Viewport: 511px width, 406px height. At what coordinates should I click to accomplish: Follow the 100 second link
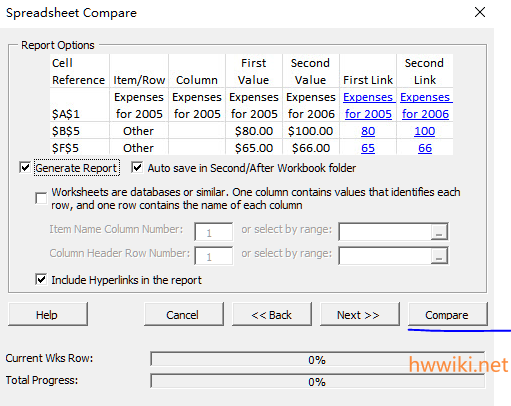[x=425, y=131]
